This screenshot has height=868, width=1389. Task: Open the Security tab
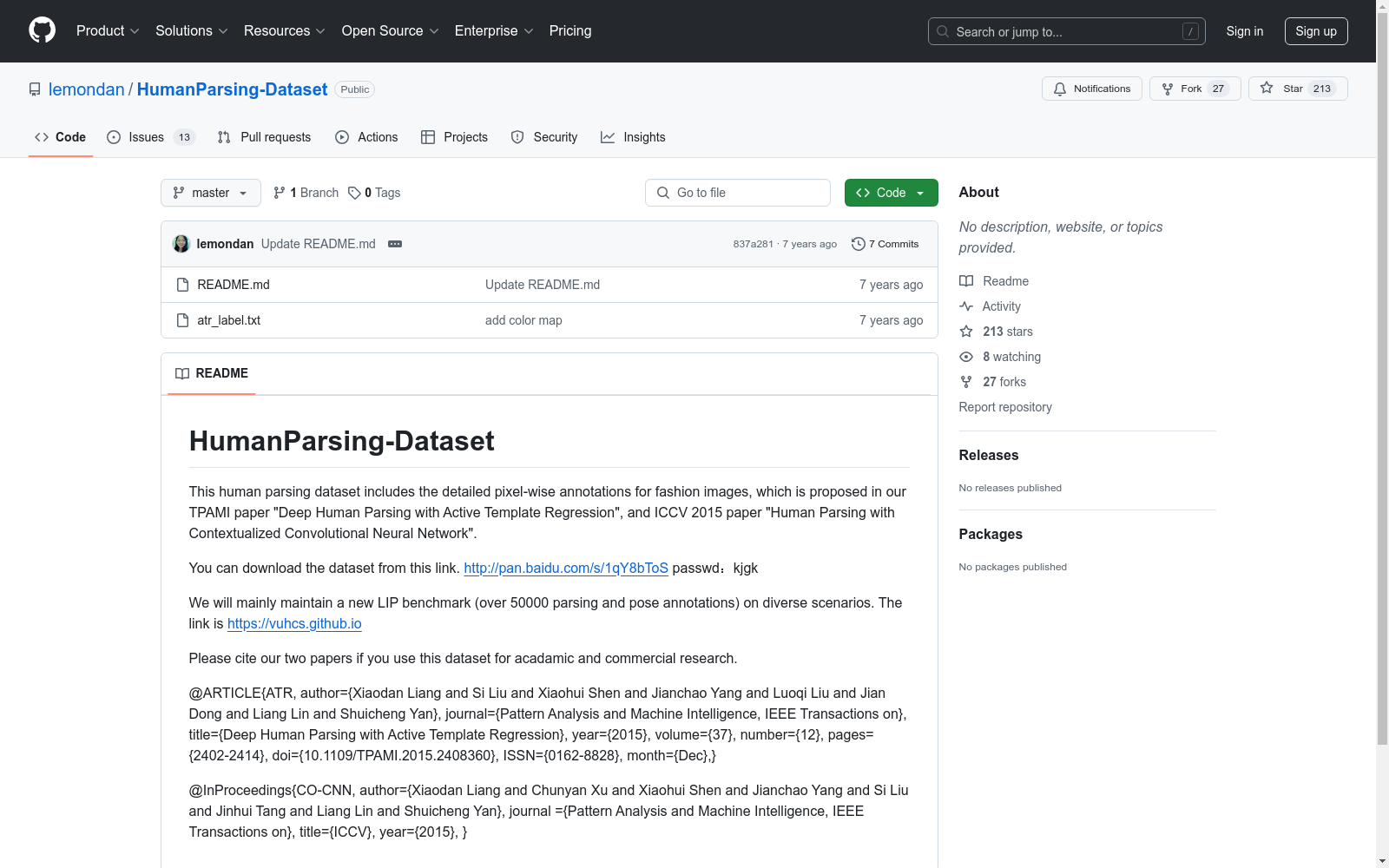tap(544, 137)
